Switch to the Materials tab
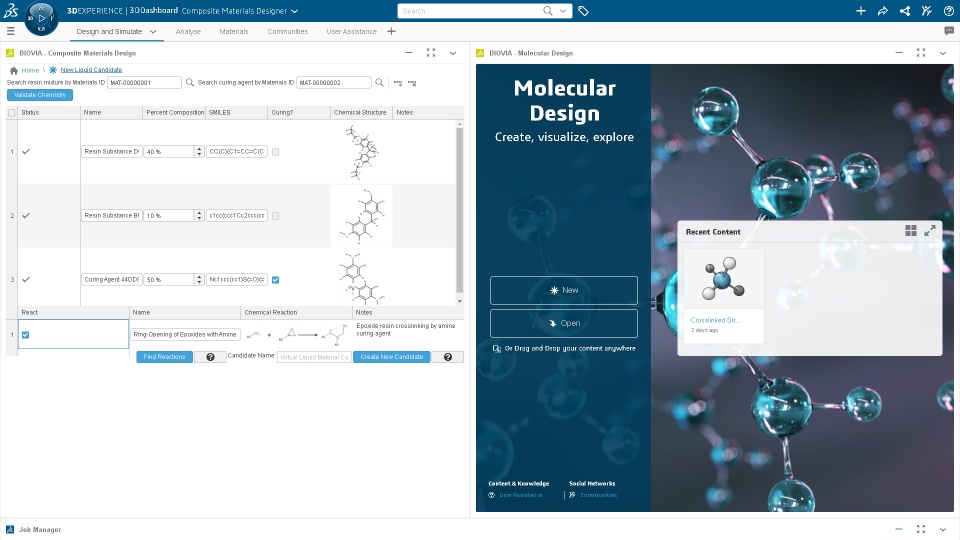 (234, 31)
